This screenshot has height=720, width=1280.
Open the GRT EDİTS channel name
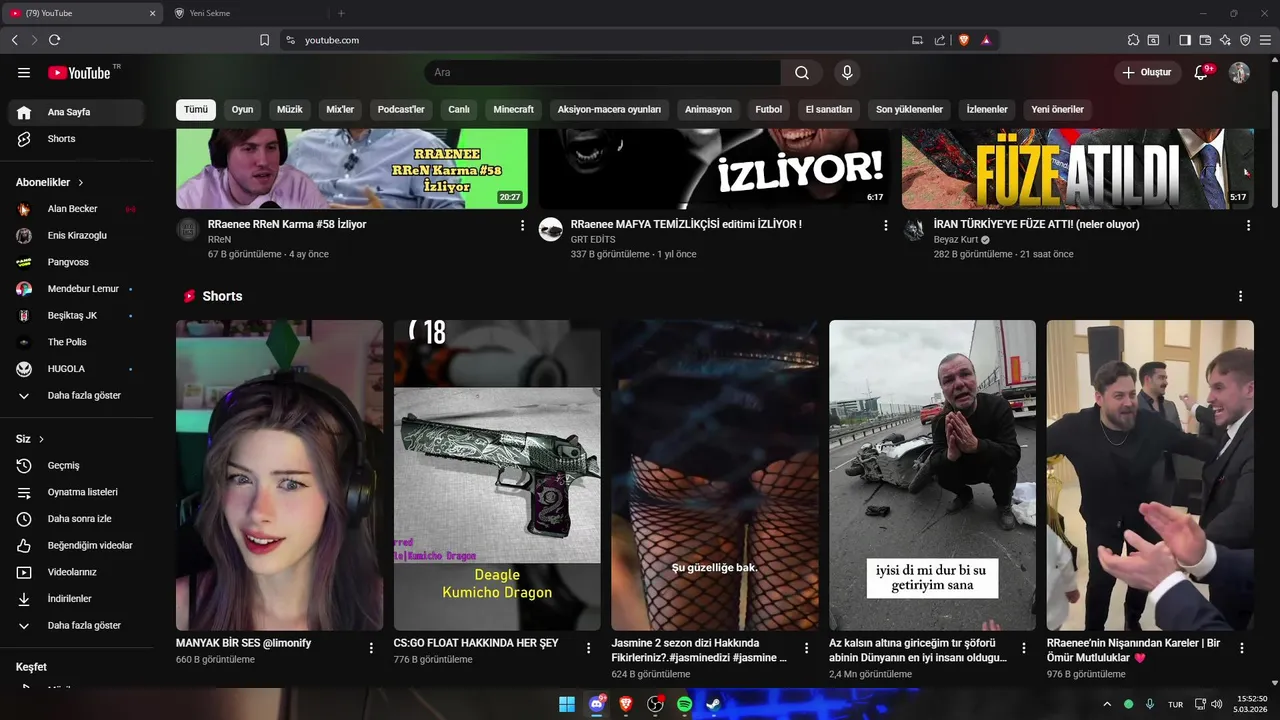click(x=593, y=240)
